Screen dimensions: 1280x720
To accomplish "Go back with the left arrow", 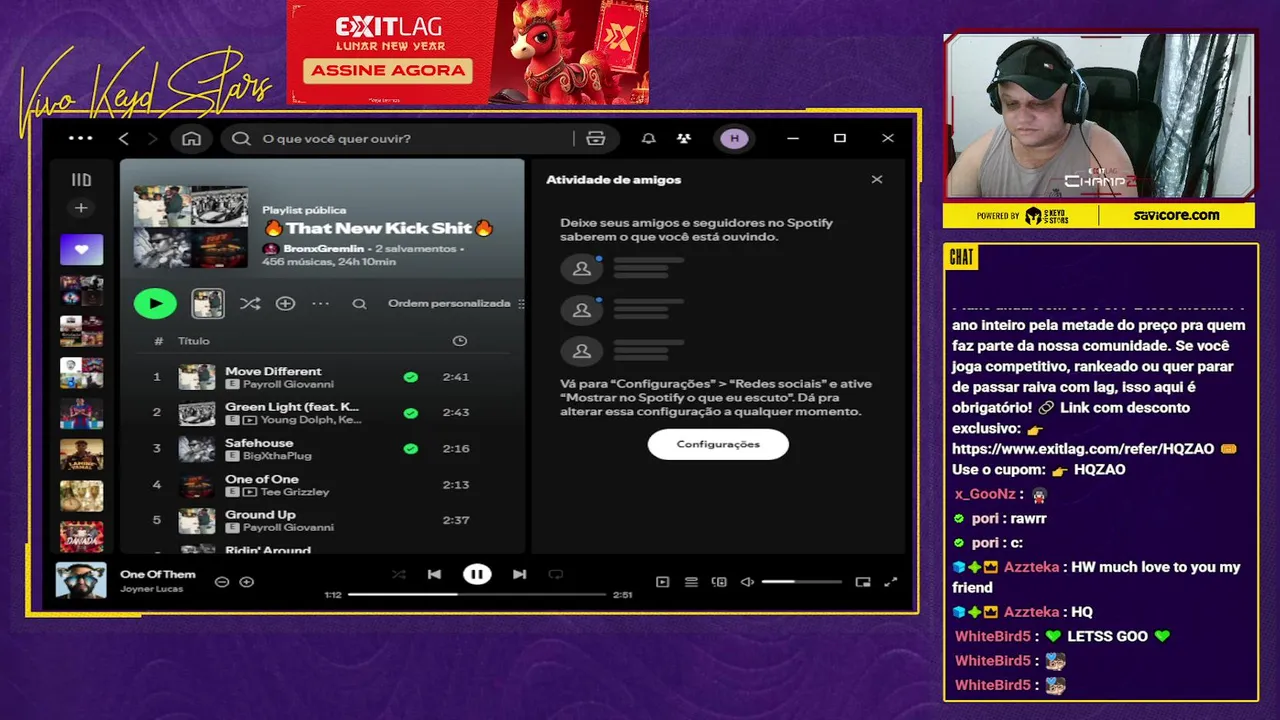I will click(x=123, y=138).
